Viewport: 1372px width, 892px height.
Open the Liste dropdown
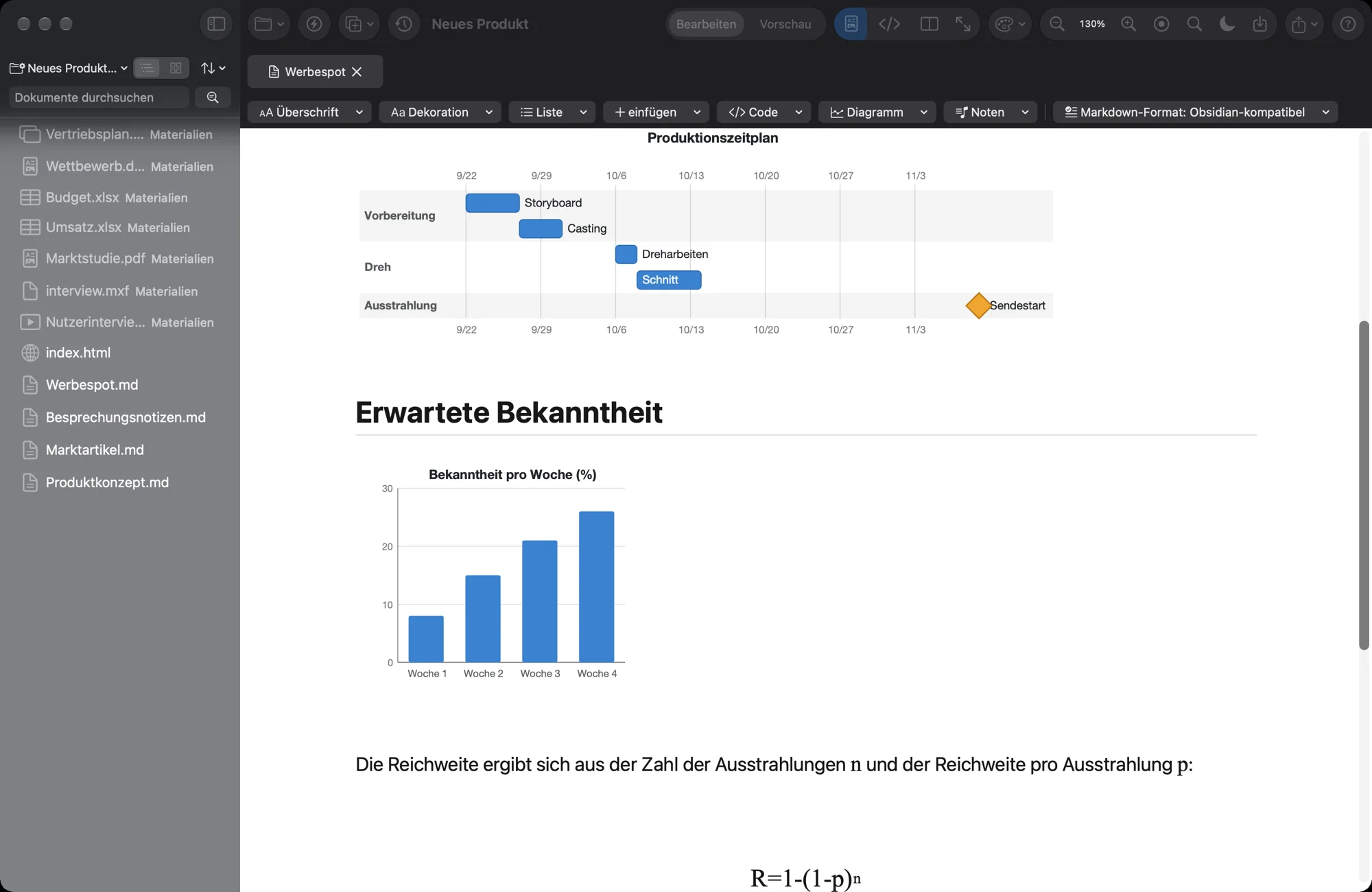552,112
